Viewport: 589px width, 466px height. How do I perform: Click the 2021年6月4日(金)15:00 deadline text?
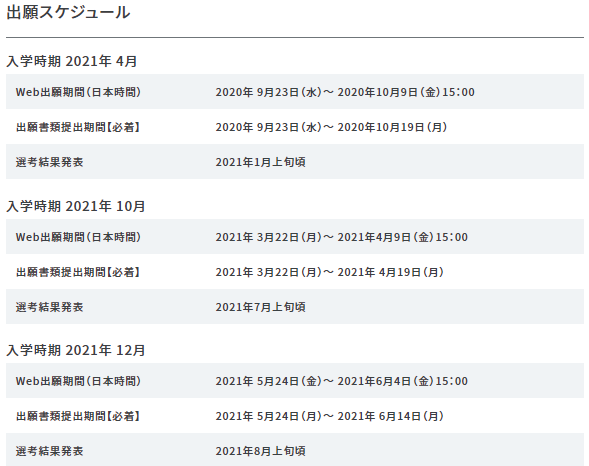(x=403, y=381)
